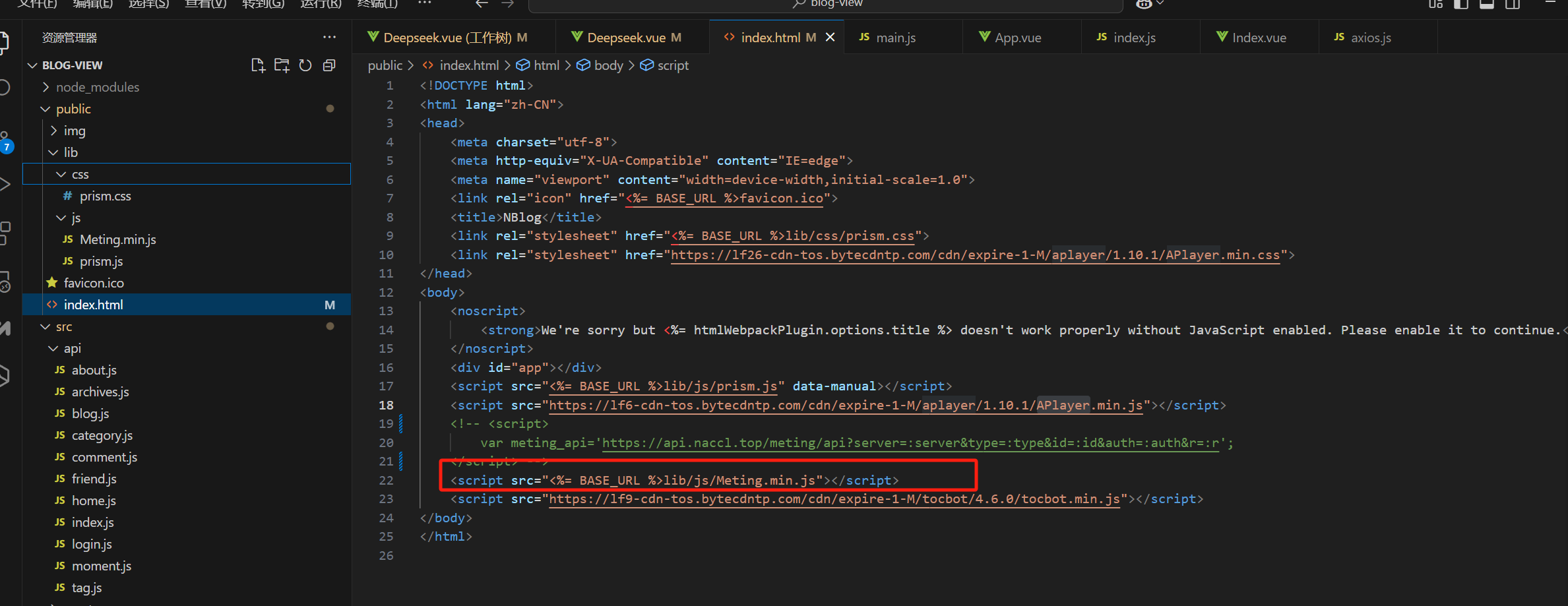Screen dimensions: 1568x606
Task: Open the customize layout icon
Action: (x=1436, y=4)
